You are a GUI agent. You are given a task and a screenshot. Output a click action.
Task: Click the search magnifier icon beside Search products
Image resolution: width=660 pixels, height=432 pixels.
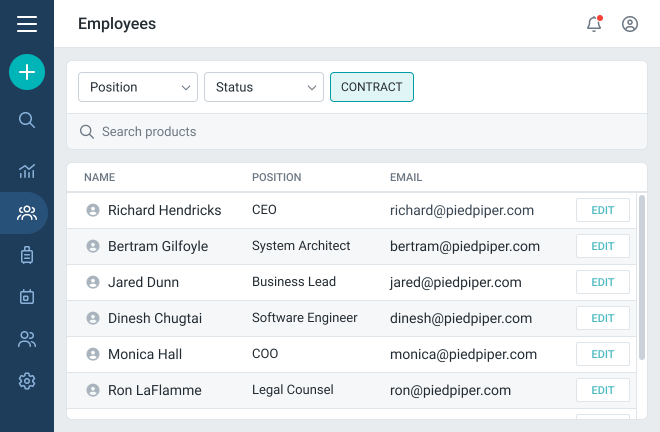click(87, 132)
